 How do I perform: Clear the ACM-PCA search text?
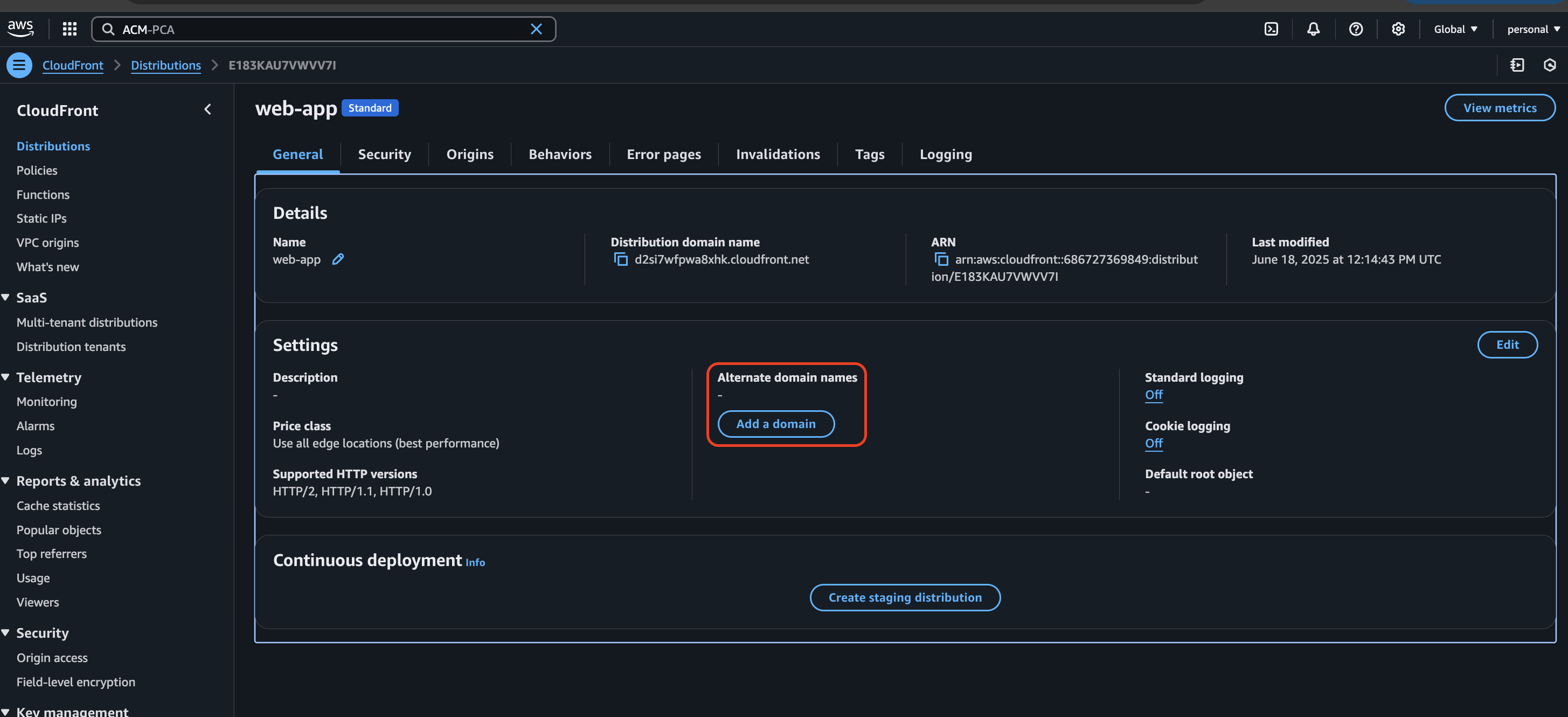[x=536, y=29]
